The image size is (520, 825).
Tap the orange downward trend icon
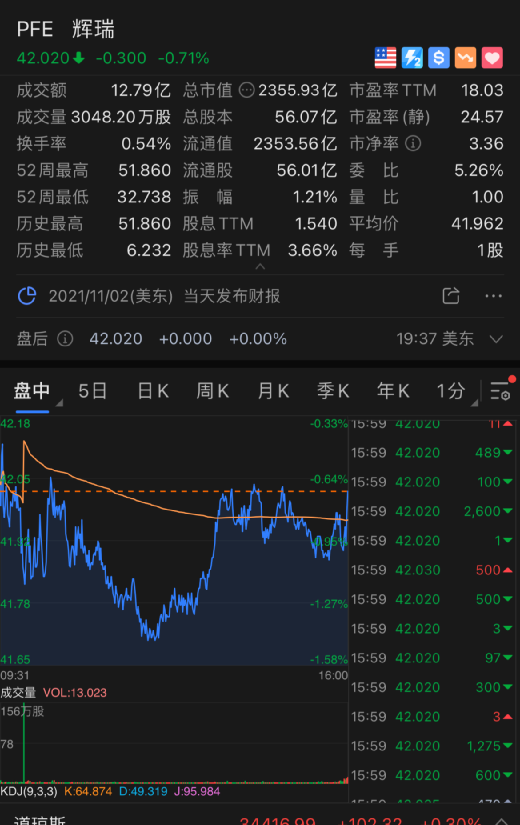tap(466, 58)
